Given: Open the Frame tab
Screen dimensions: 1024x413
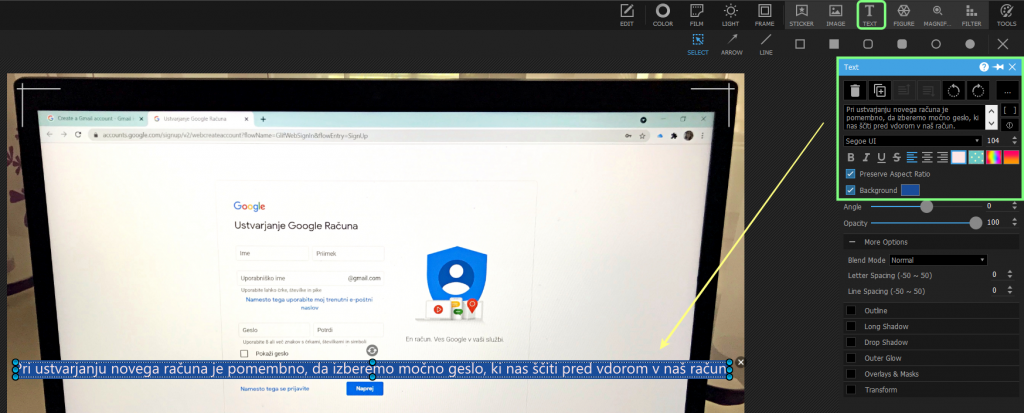Looking at the screenshot, I should pyautogui.click(x=765, y=15).
